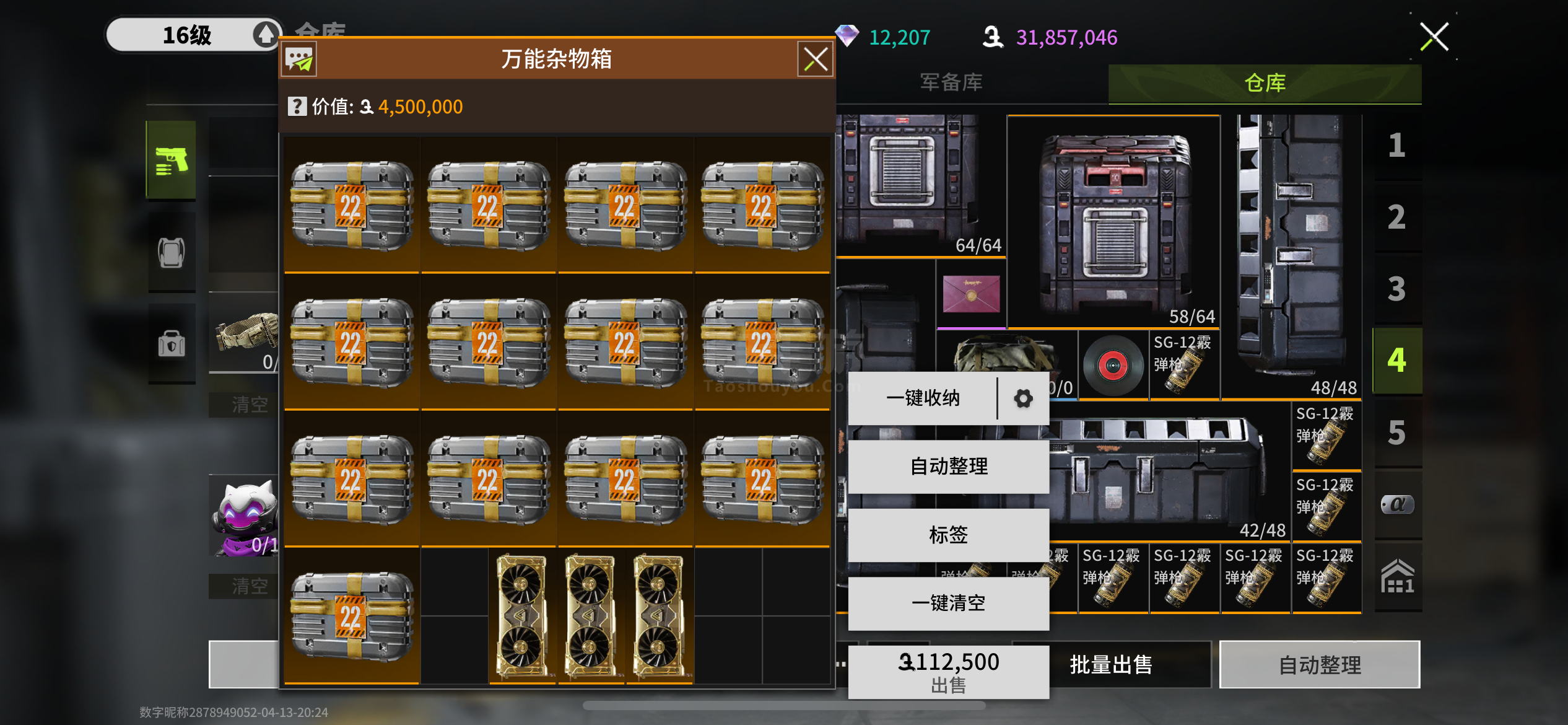1568x725 pixels.
Task: Open settings gear next to 一键收纳
Action: 1023,398
